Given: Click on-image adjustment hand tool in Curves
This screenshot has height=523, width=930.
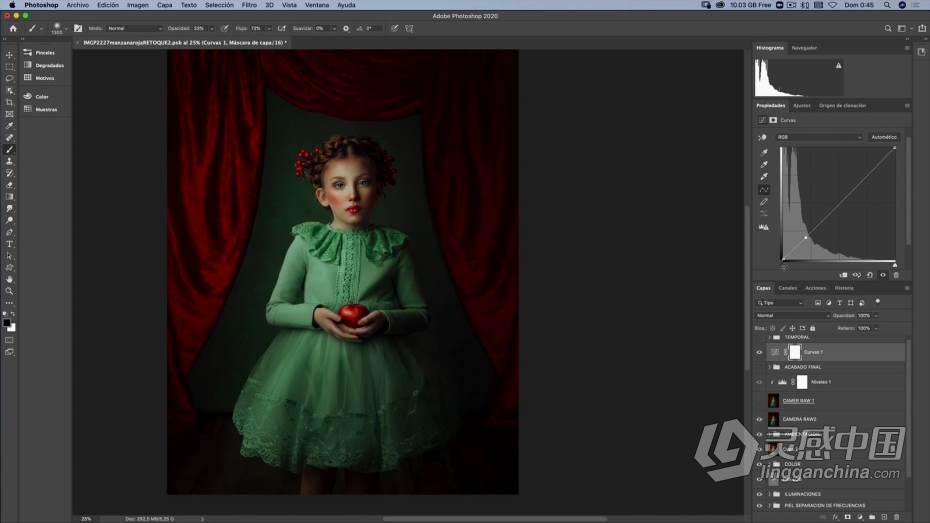Looking at the screenshot, I should pos(762,137).
